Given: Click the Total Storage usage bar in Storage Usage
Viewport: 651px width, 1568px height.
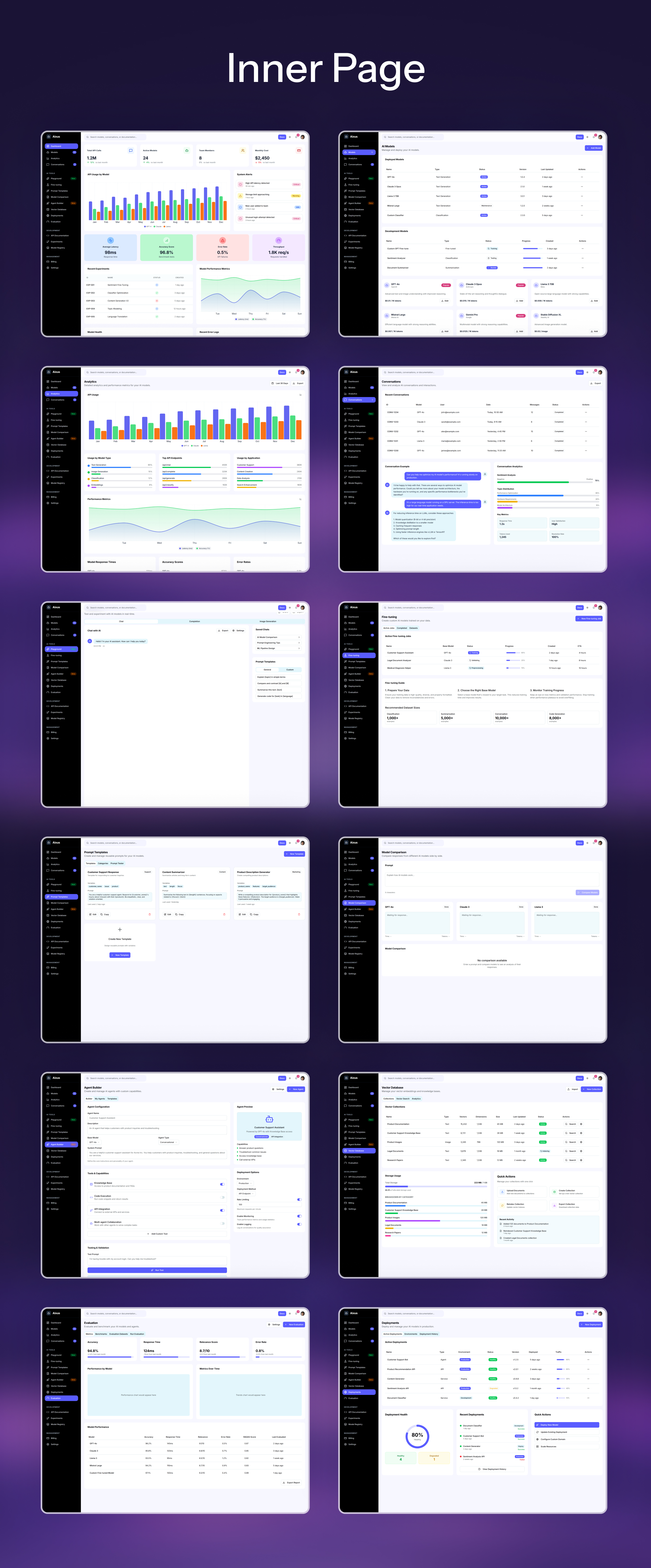Looking at the screenshot, I should coord(436,1186).
